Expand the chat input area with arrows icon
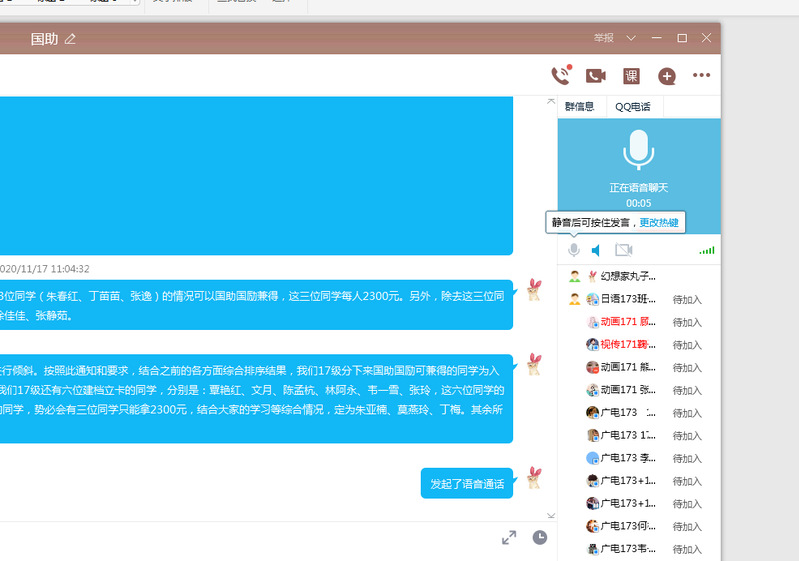This screenshot has height=561, width=799. click(509, 538)
